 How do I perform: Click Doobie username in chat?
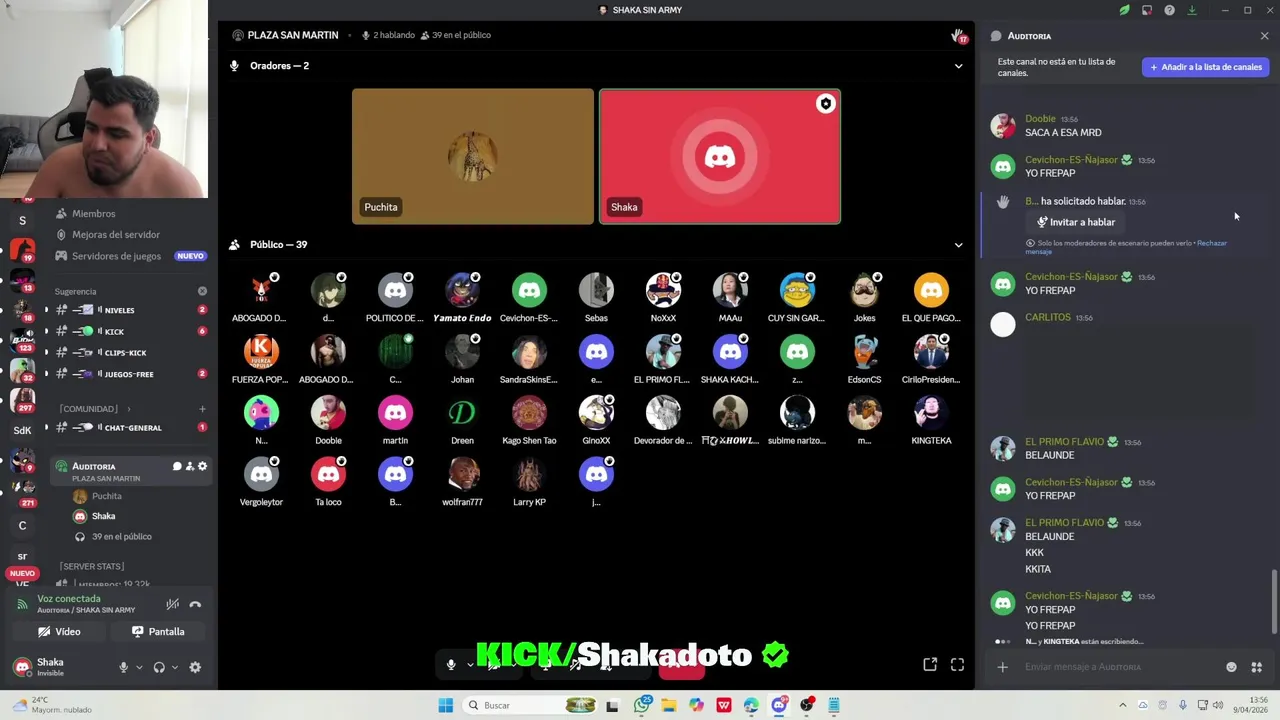pos(1040,119)
